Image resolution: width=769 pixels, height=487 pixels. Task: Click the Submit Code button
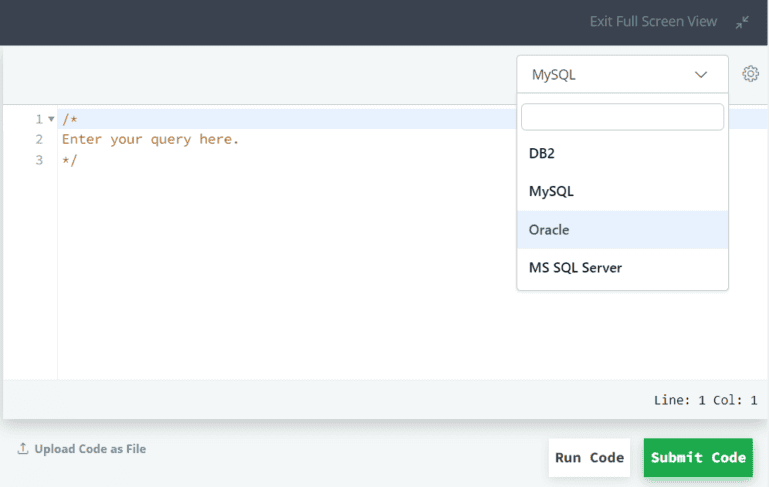698,458
